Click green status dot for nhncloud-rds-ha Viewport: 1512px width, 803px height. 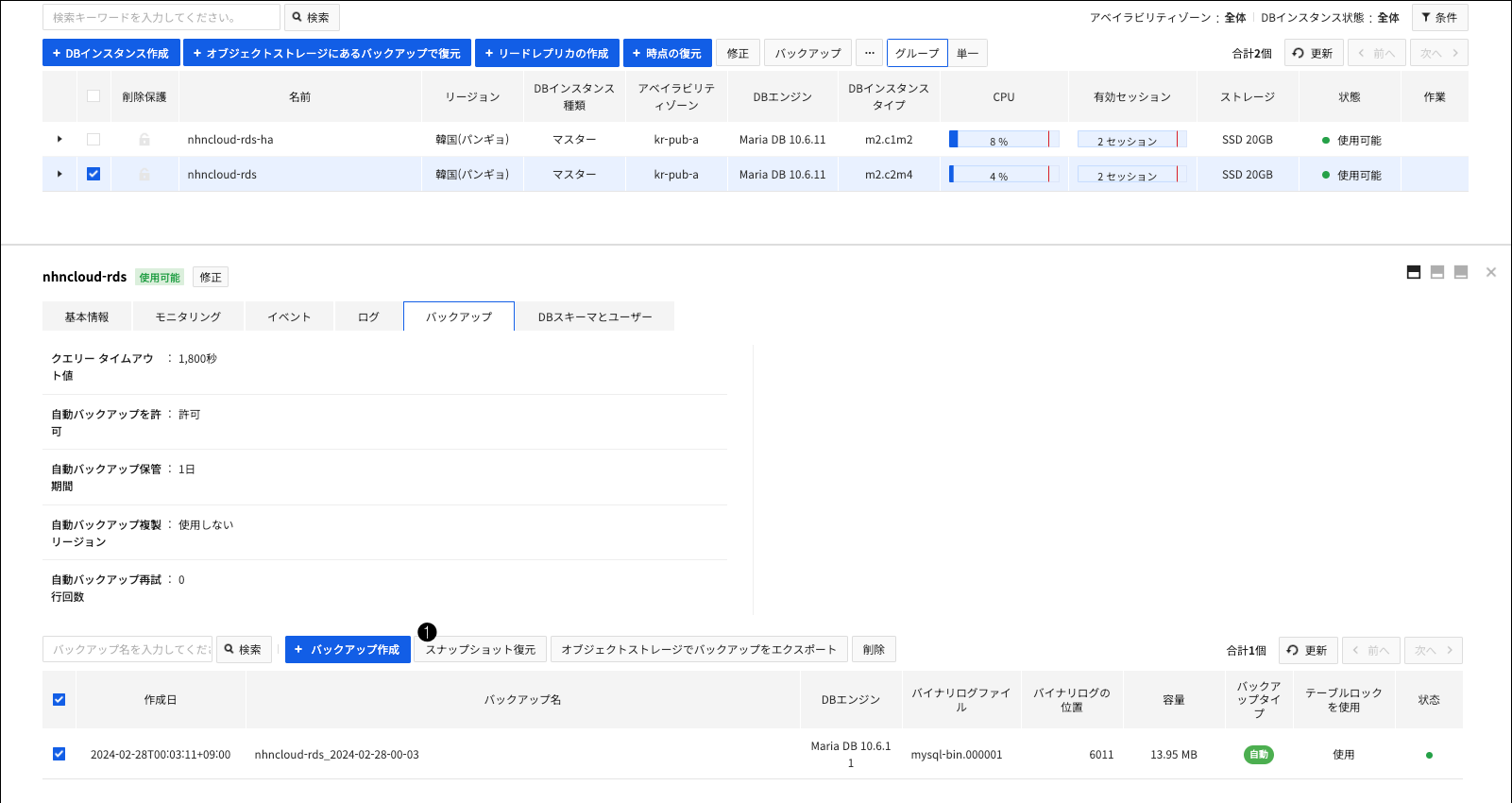point(1326,141)
